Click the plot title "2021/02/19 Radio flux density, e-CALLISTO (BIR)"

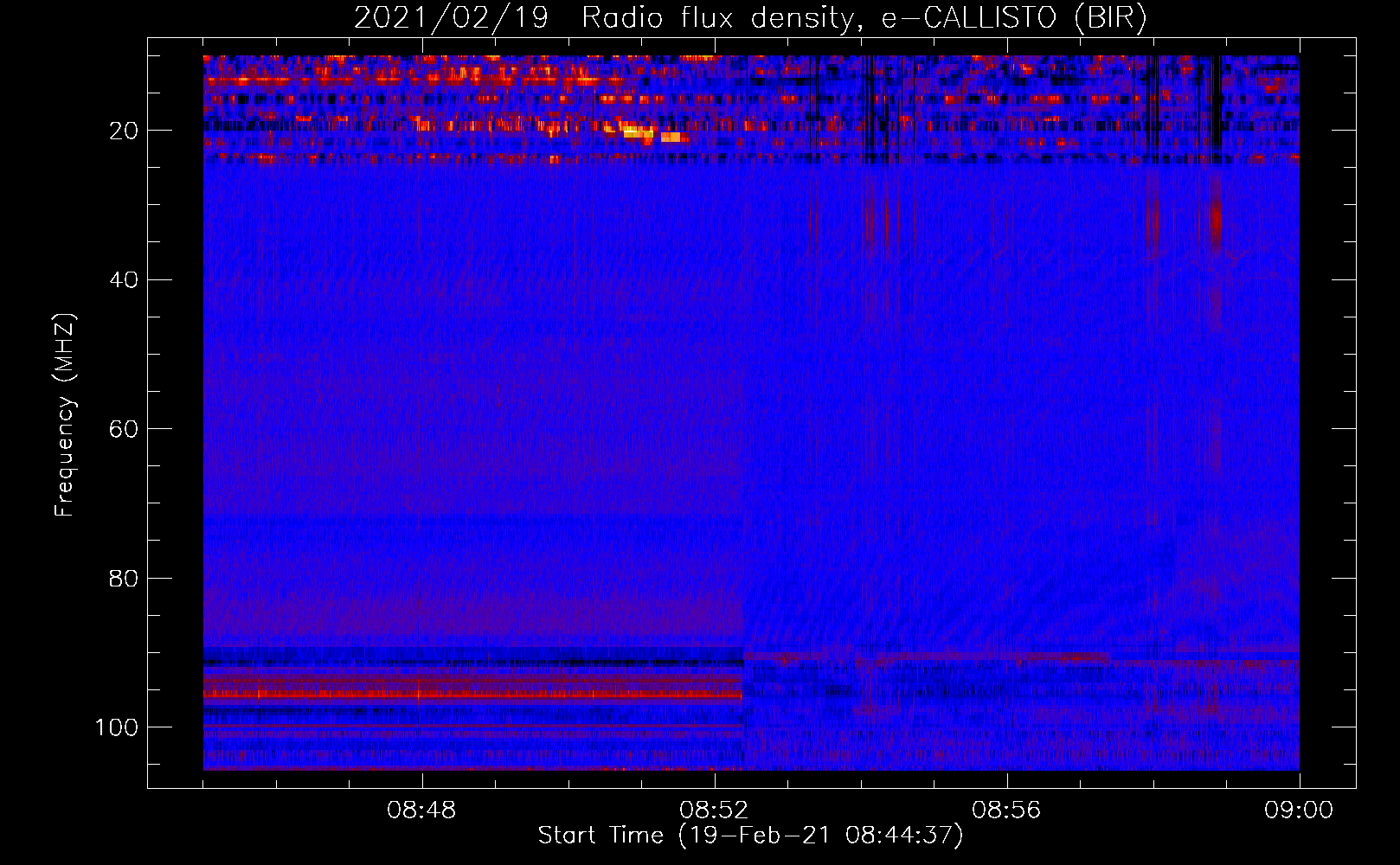point(750,18)
